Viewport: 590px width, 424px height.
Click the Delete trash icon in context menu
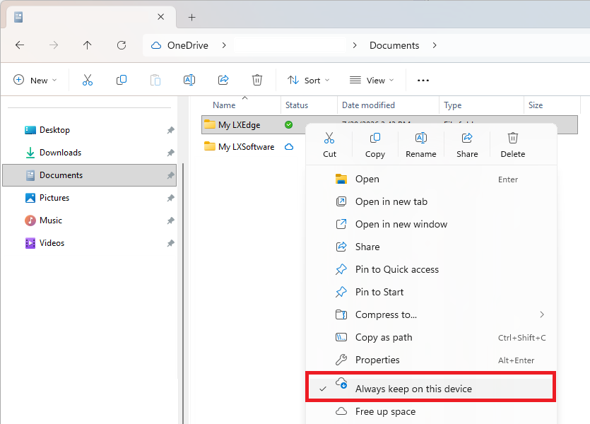pos(512,138)
